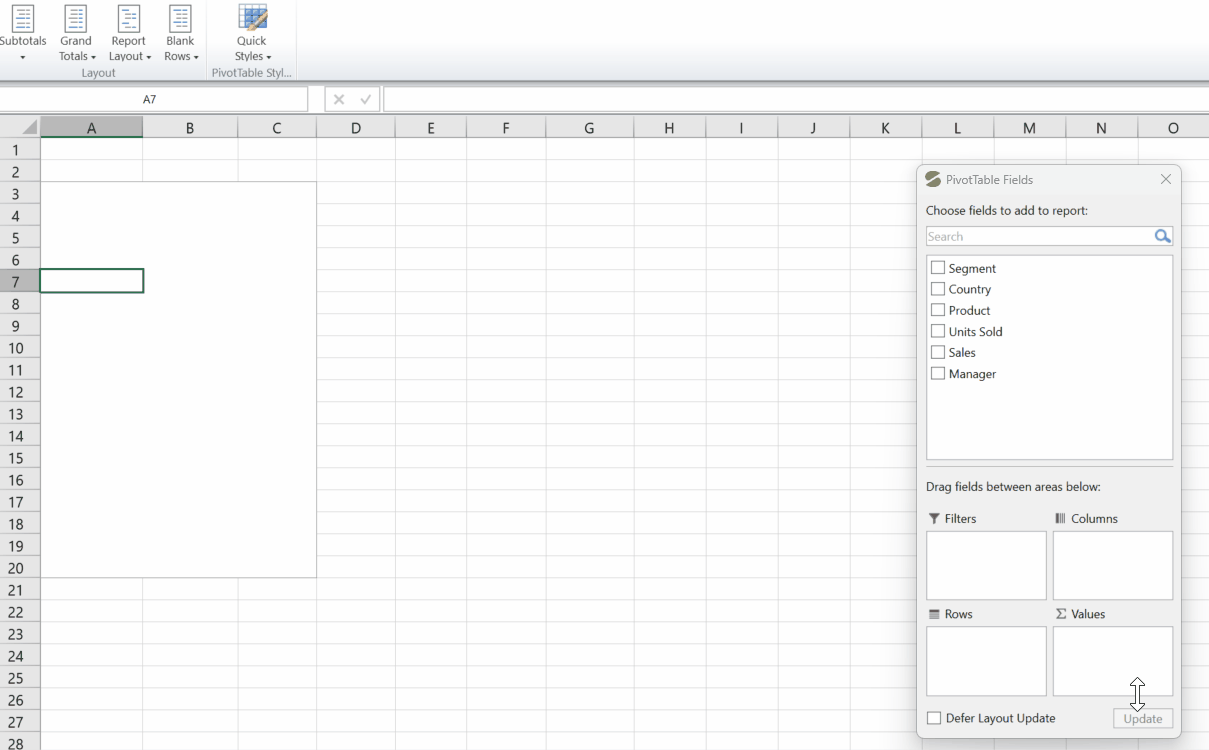The image size is (1209, 750).
Task: Click the search magnifier in PivotTable Fields
Action: (x=1162, y=236)
